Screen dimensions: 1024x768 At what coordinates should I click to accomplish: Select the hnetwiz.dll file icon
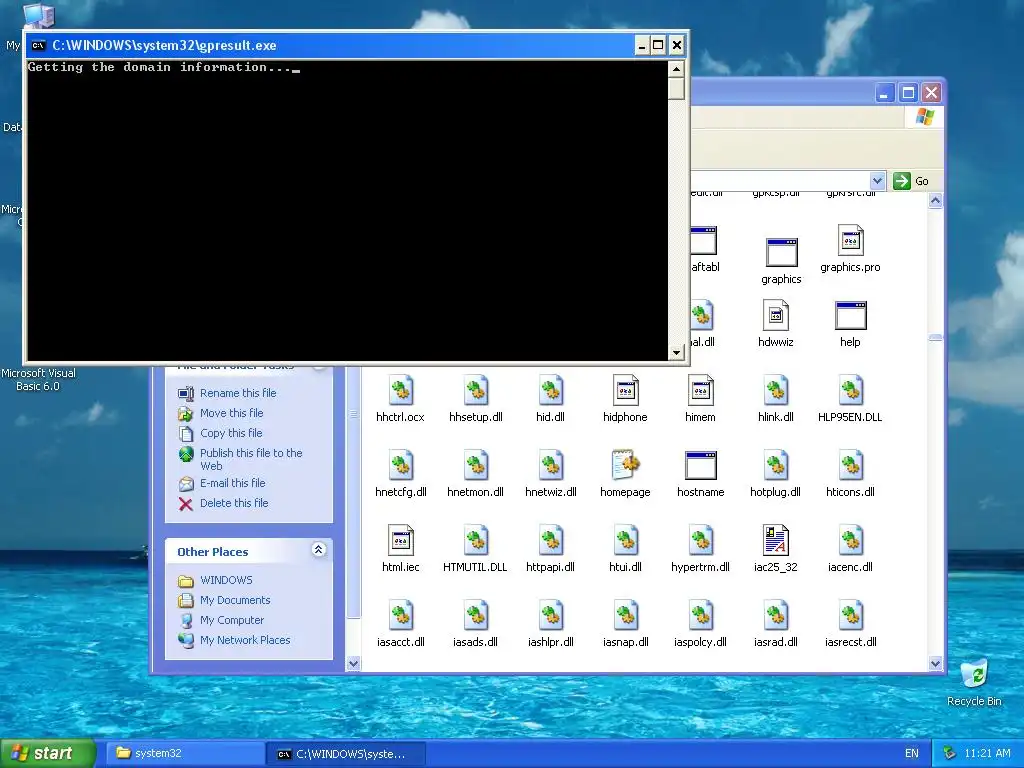[551, 466]
